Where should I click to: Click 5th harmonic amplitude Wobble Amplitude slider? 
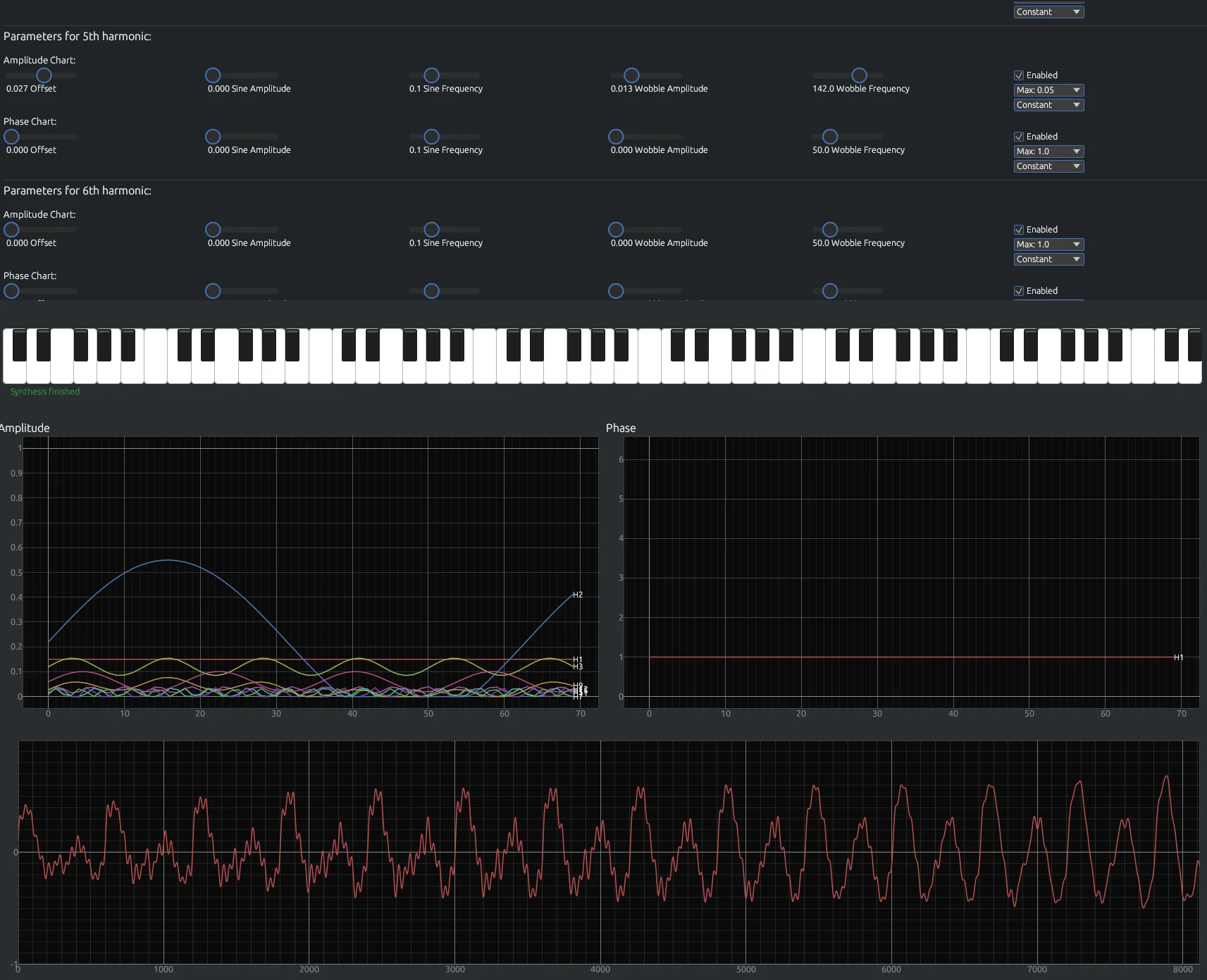tap(645, 75)
